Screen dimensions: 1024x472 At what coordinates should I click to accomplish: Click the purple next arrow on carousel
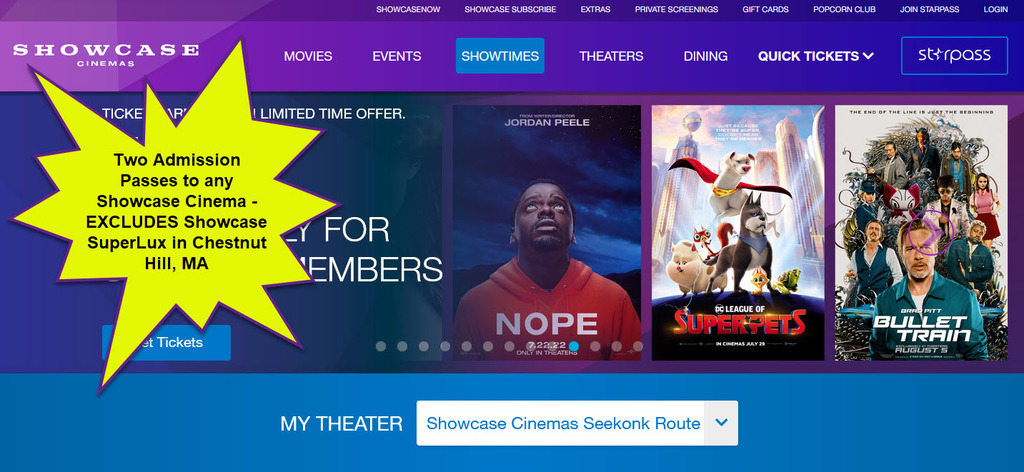click(x=931, y=230)
